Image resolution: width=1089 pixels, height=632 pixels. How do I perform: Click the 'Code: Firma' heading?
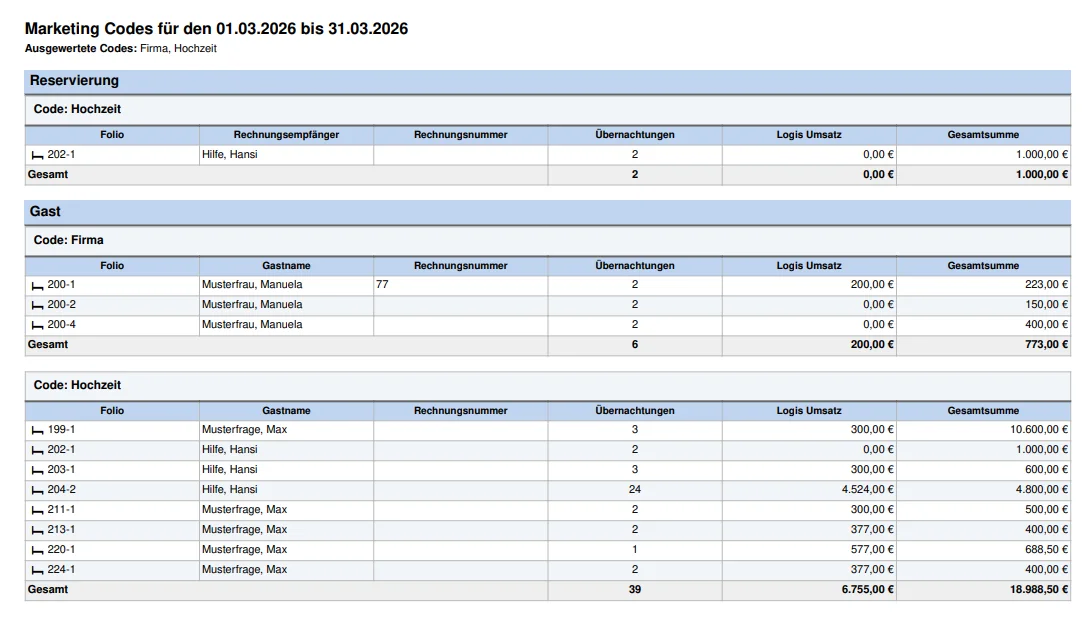69,240
